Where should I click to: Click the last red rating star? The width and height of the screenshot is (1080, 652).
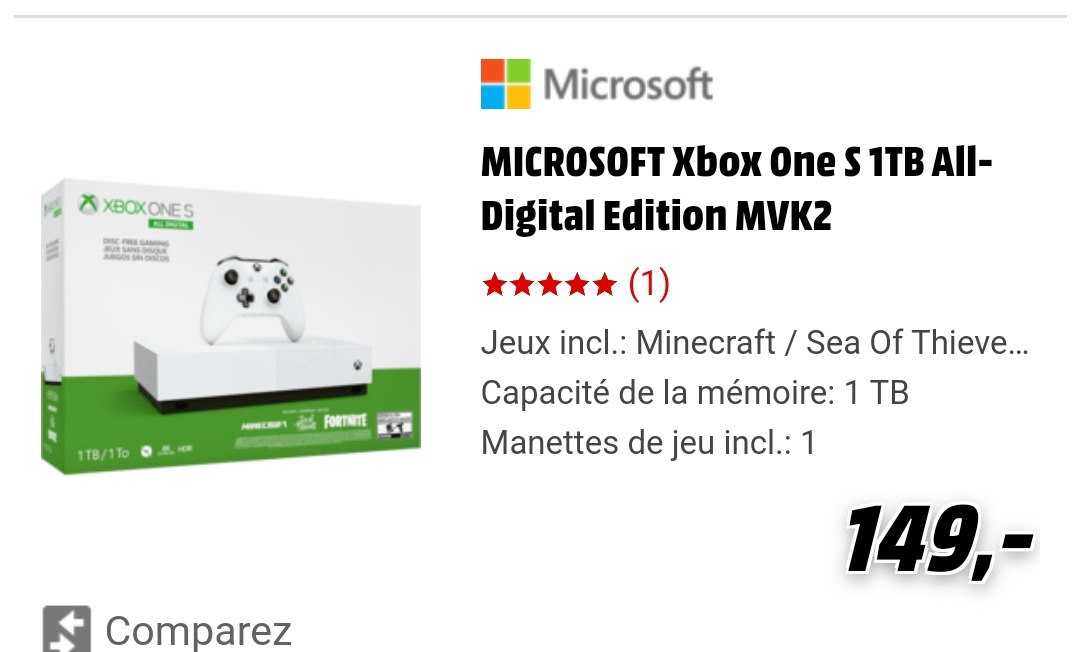pyautogui.click(x=603, y=284)
